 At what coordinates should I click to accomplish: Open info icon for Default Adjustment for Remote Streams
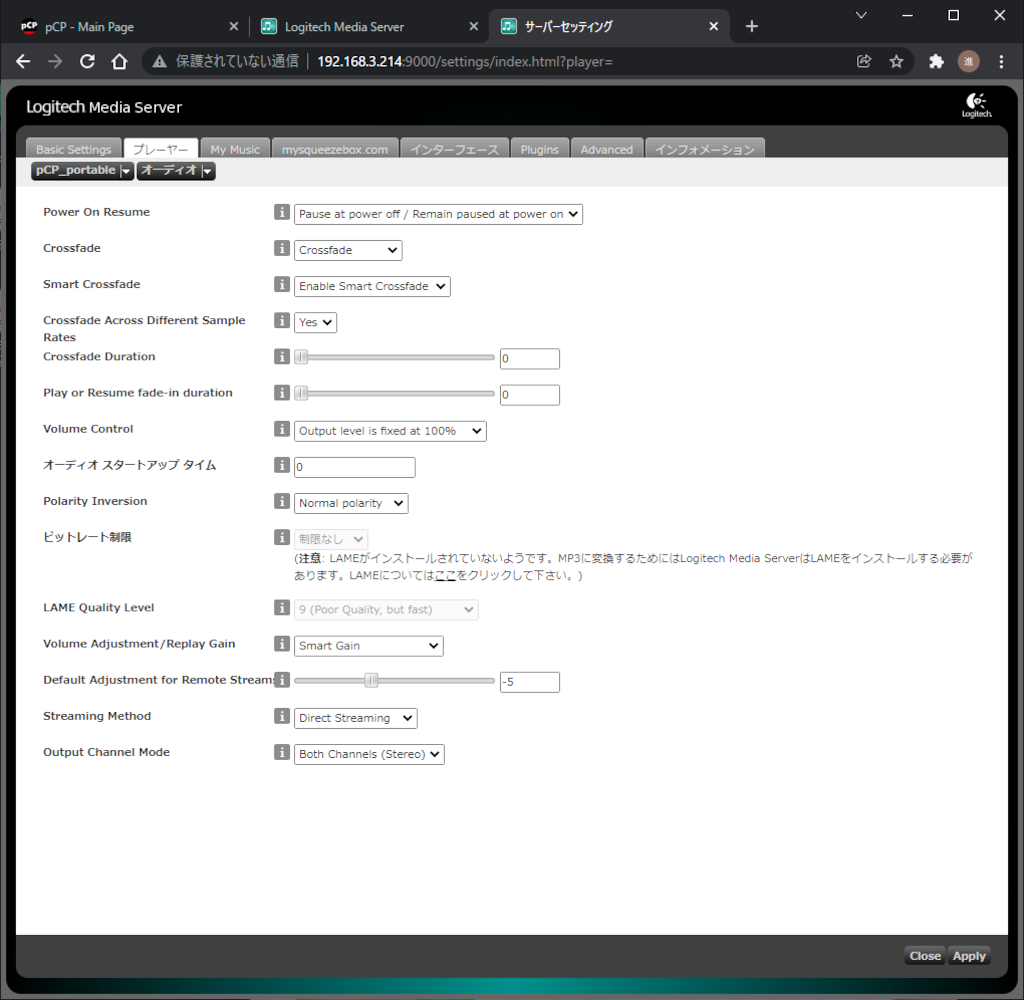click(x=281, y=680)
